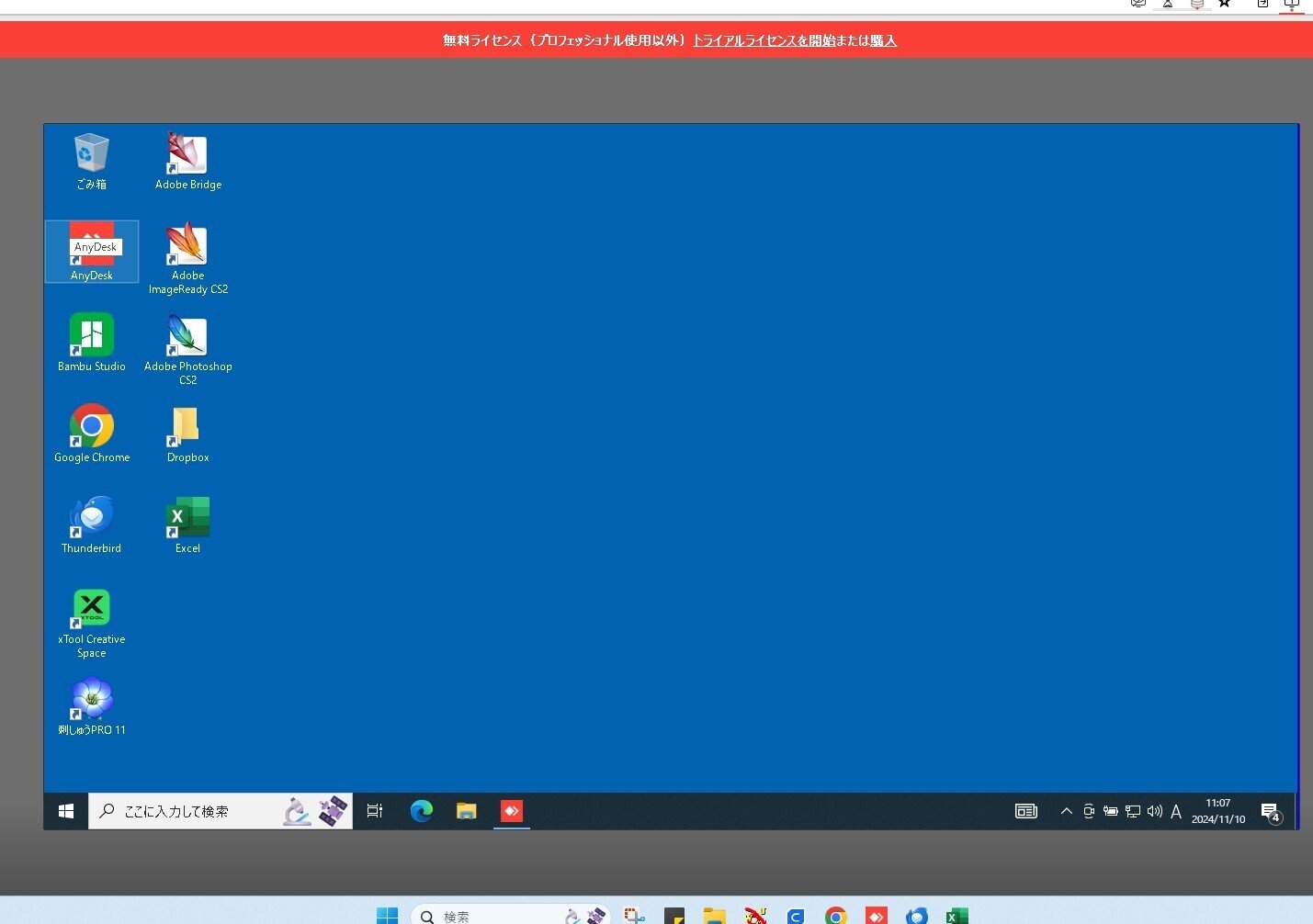Open Task View on the remote taskbar
This screenshot has height=924, width=1313.
tap(375, 811)
